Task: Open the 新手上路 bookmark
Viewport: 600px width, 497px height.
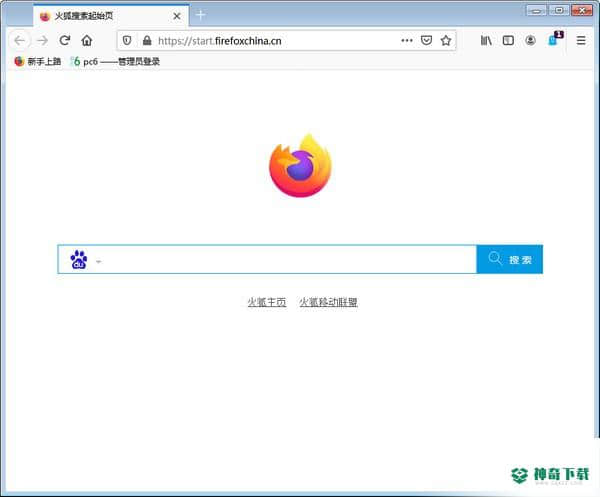Action: click(x=38, y=61)
